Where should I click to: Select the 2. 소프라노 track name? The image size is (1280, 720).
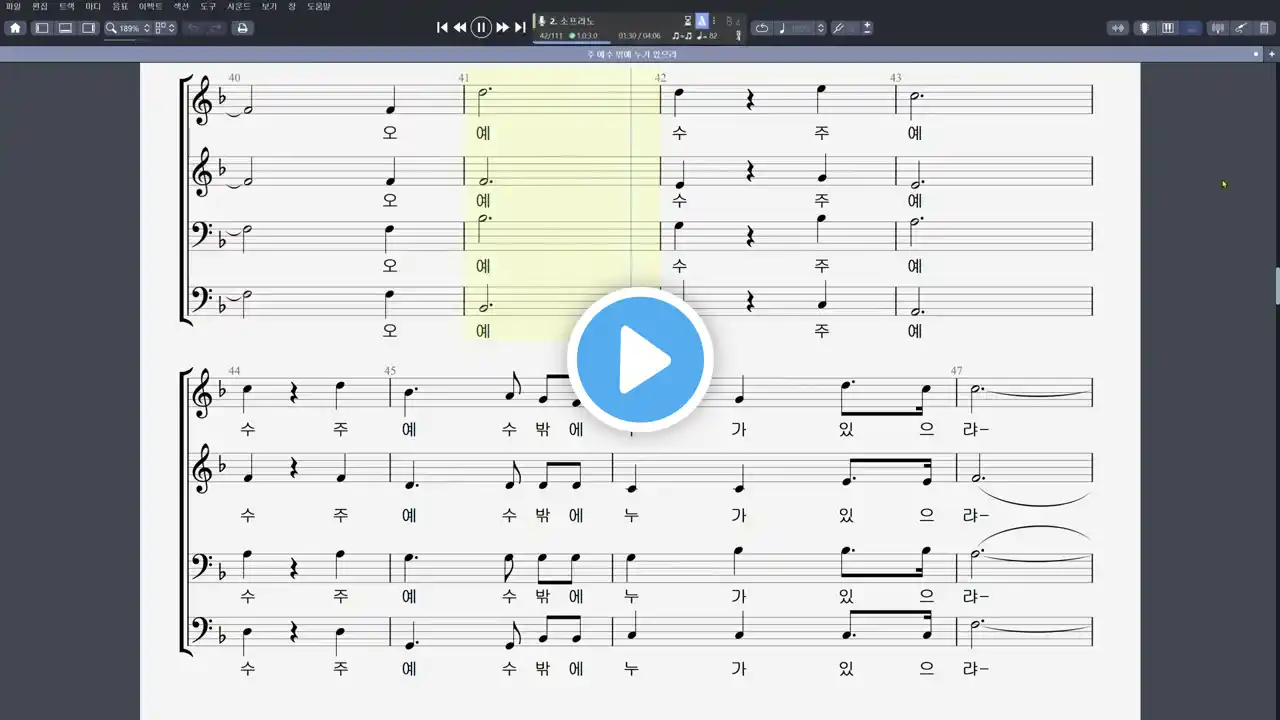coord(571,21)
